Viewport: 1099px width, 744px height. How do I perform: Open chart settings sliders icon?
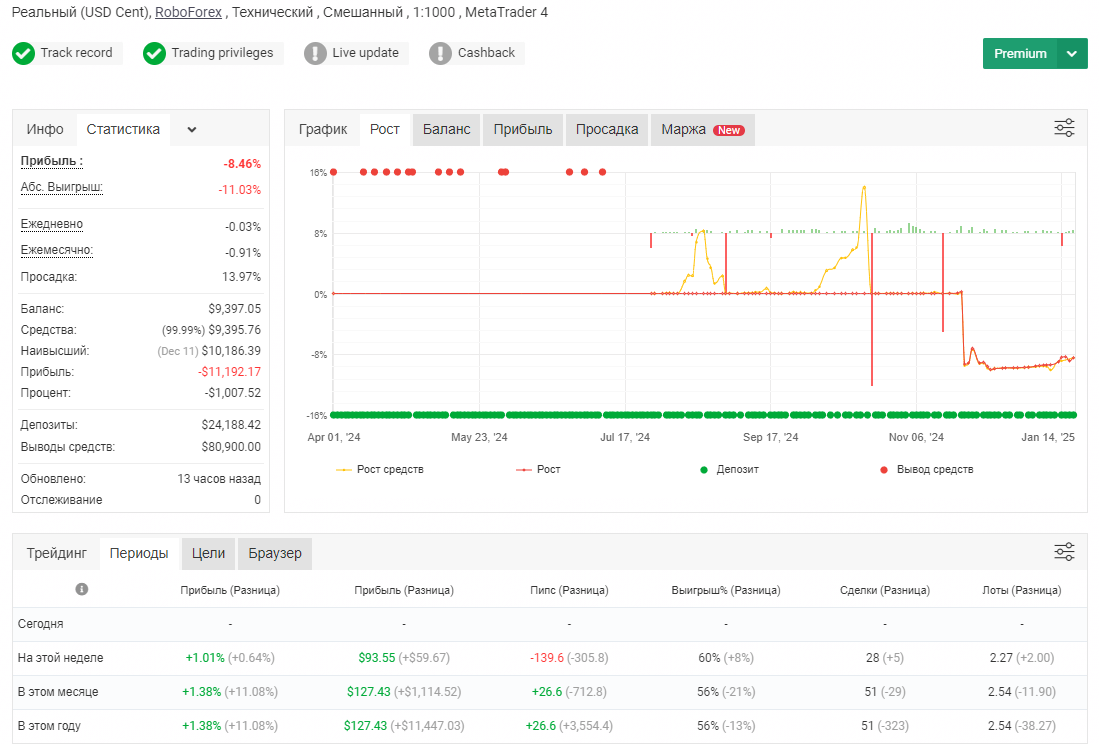[x=1064, y=128]
